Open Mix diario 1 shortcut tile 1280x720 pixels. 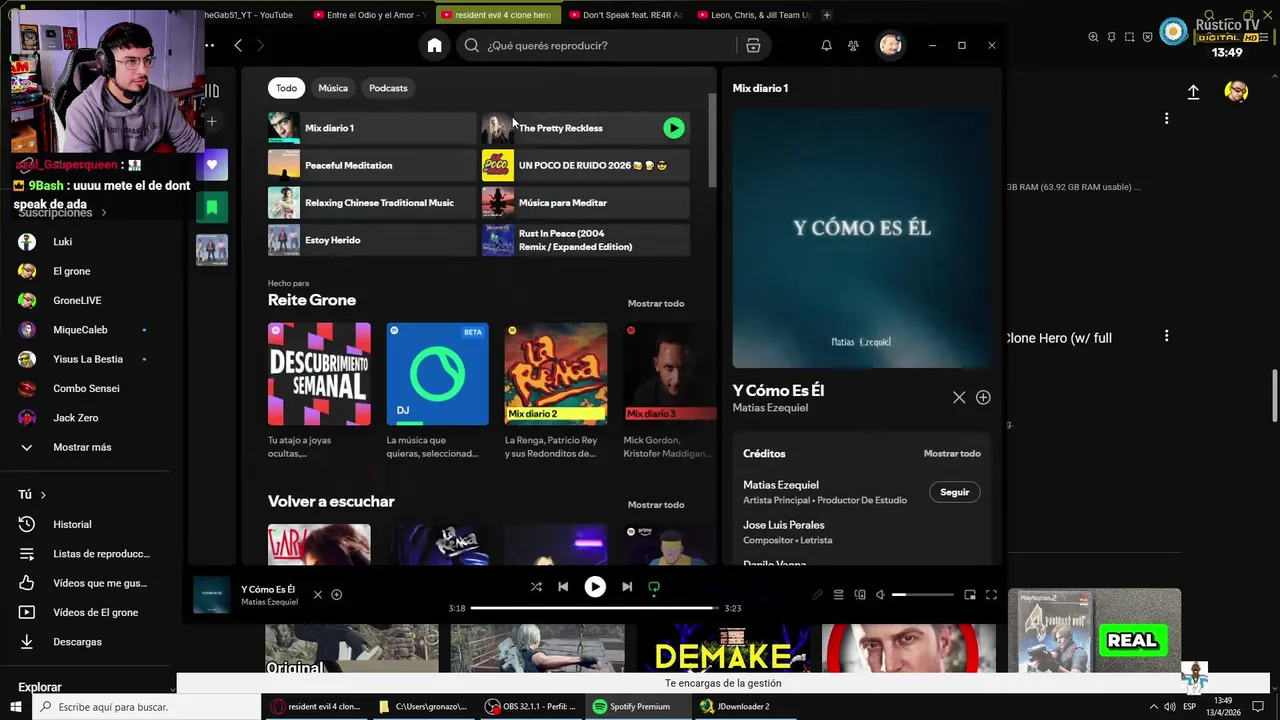[372, 128]
